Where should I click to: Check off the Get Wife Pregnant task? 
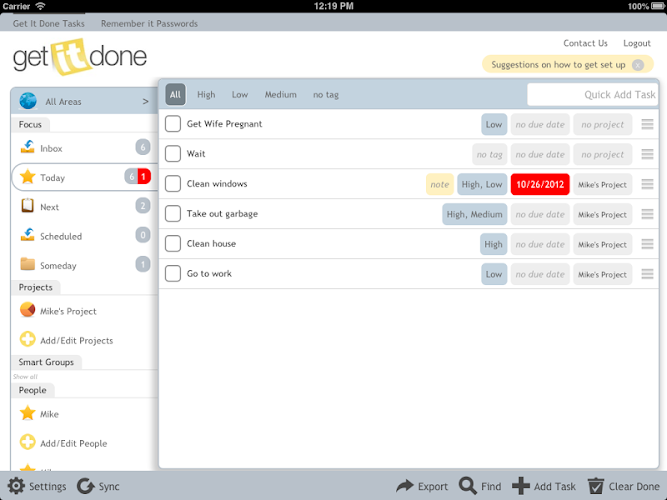(173, 124)
